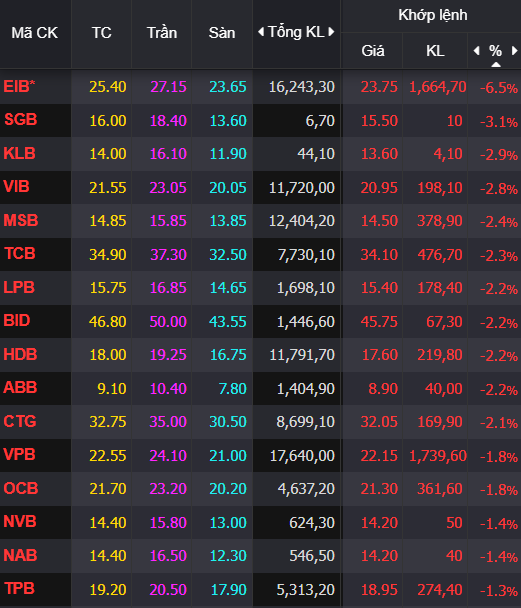Click CTG matched price 32.05
Image resolution: width=521 pixels, height=608 pixels.
click(x=379, y=421)
